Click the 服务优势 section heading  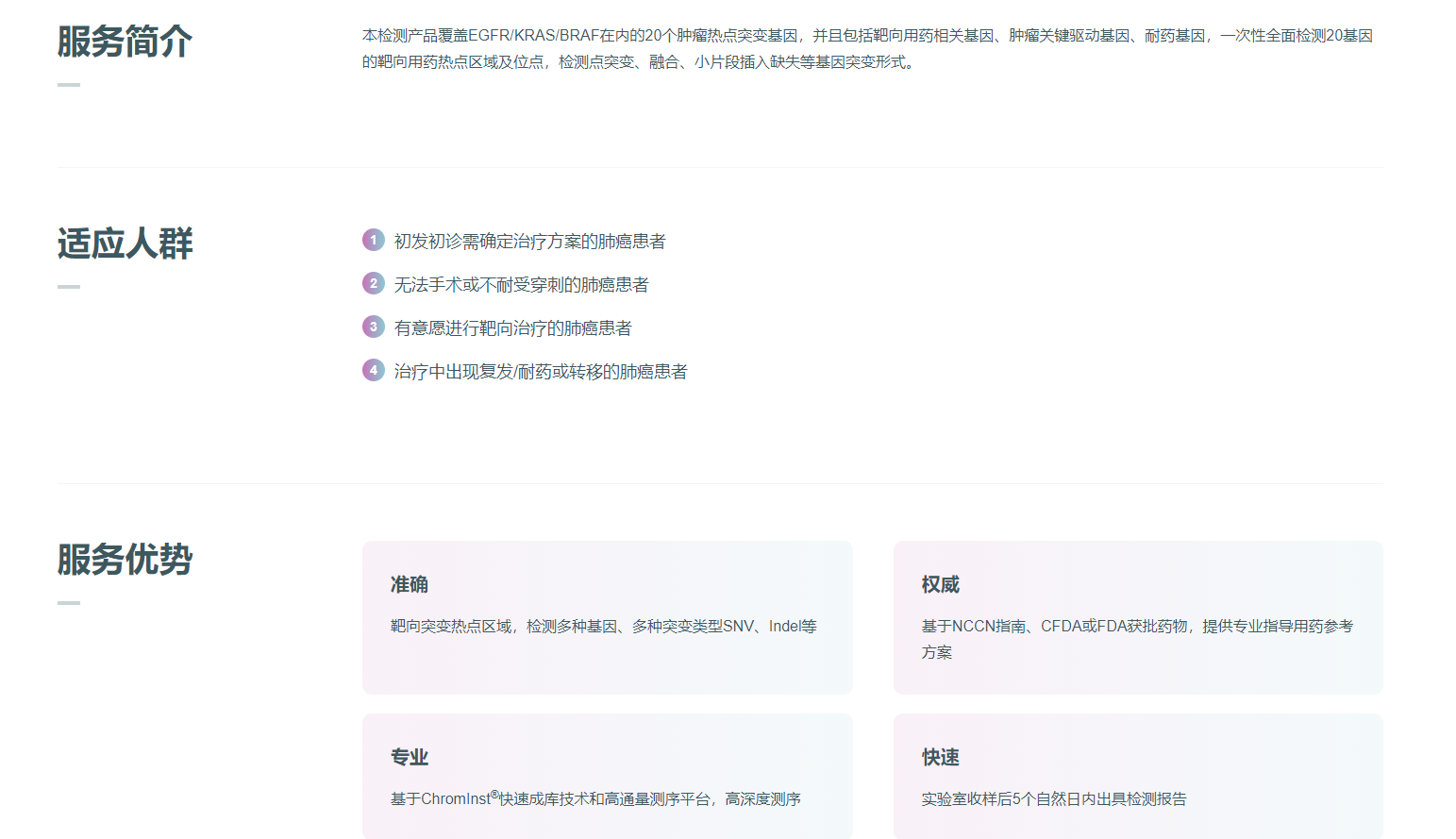(125, 560)
